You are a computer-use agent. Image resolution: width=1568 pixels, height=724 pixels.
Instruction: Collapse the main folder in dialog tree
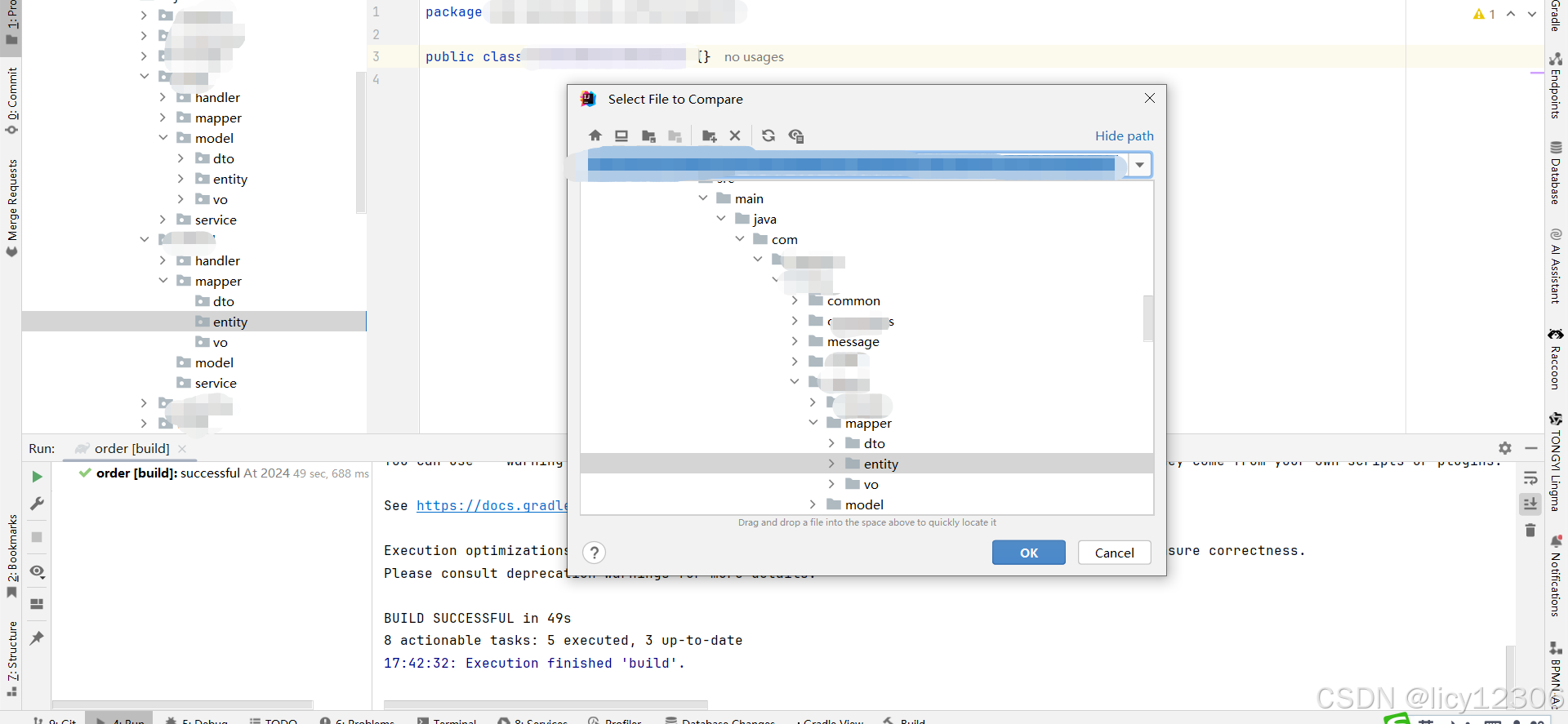703,198
